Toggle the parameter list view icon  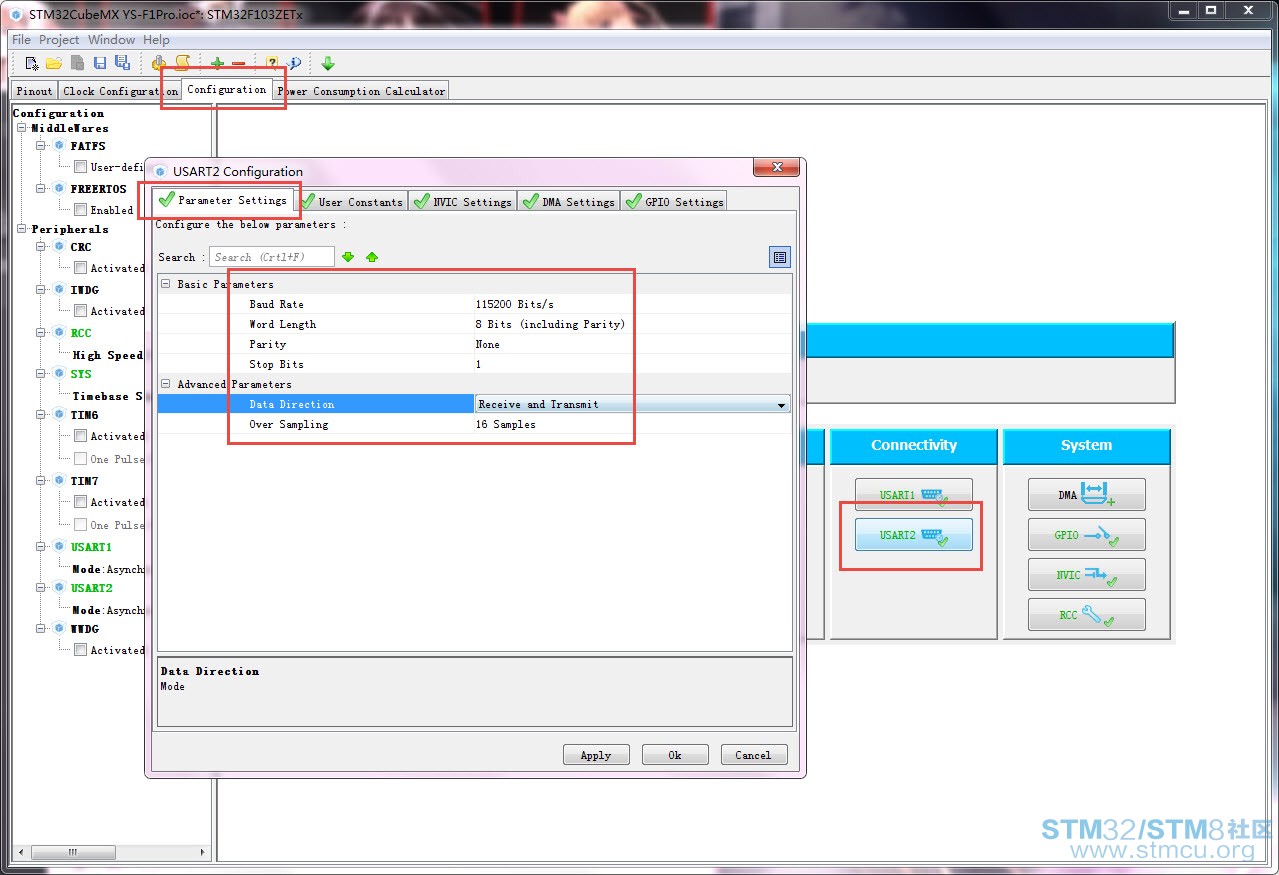point(779,257)
